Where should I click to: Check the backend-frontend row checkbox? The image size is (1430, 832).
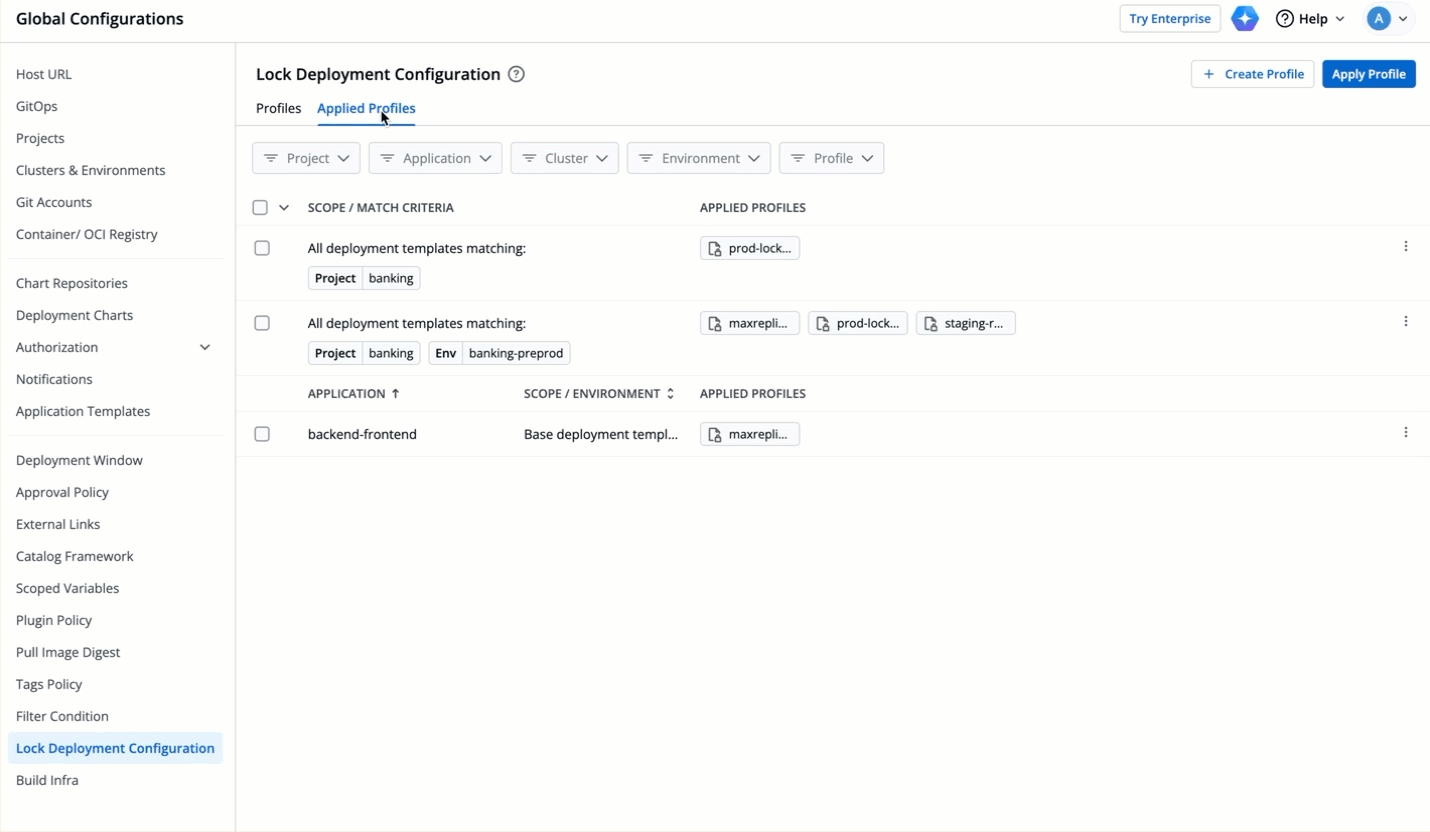pyautogui.click(x=262, y=434)
